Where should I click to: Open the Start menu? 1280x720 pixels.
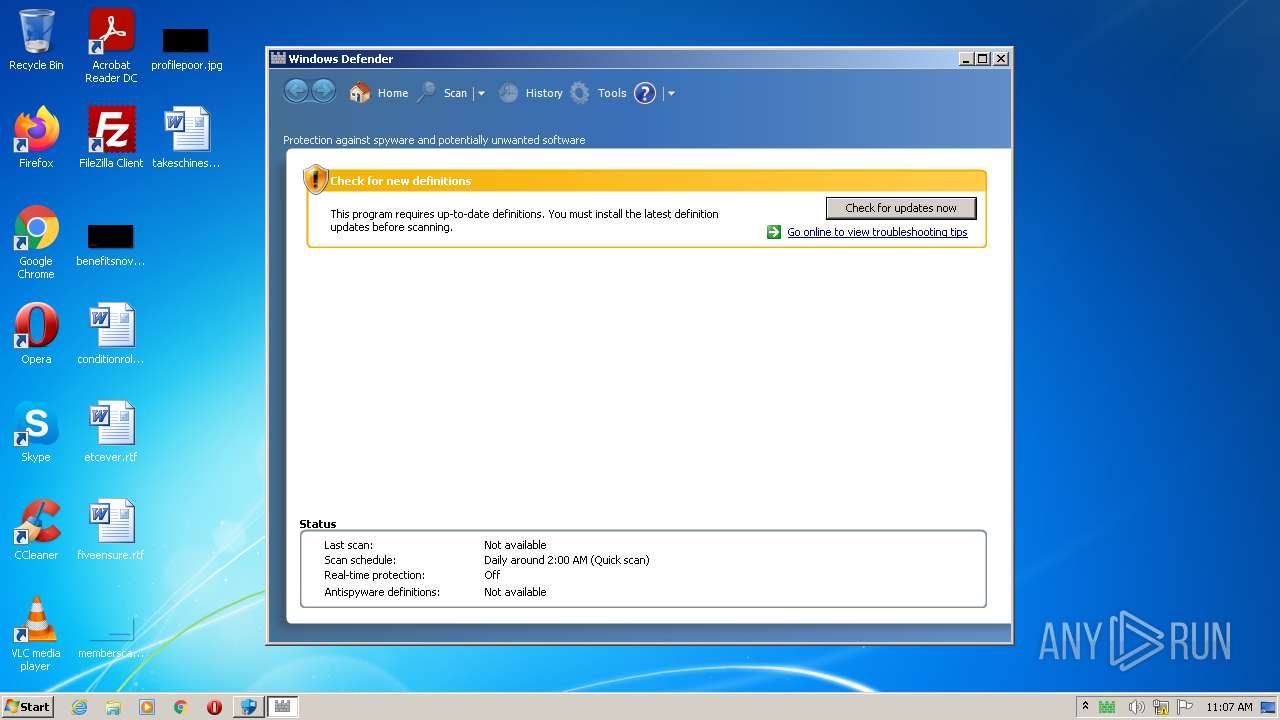pyautogui.click(x=27, y=706)
